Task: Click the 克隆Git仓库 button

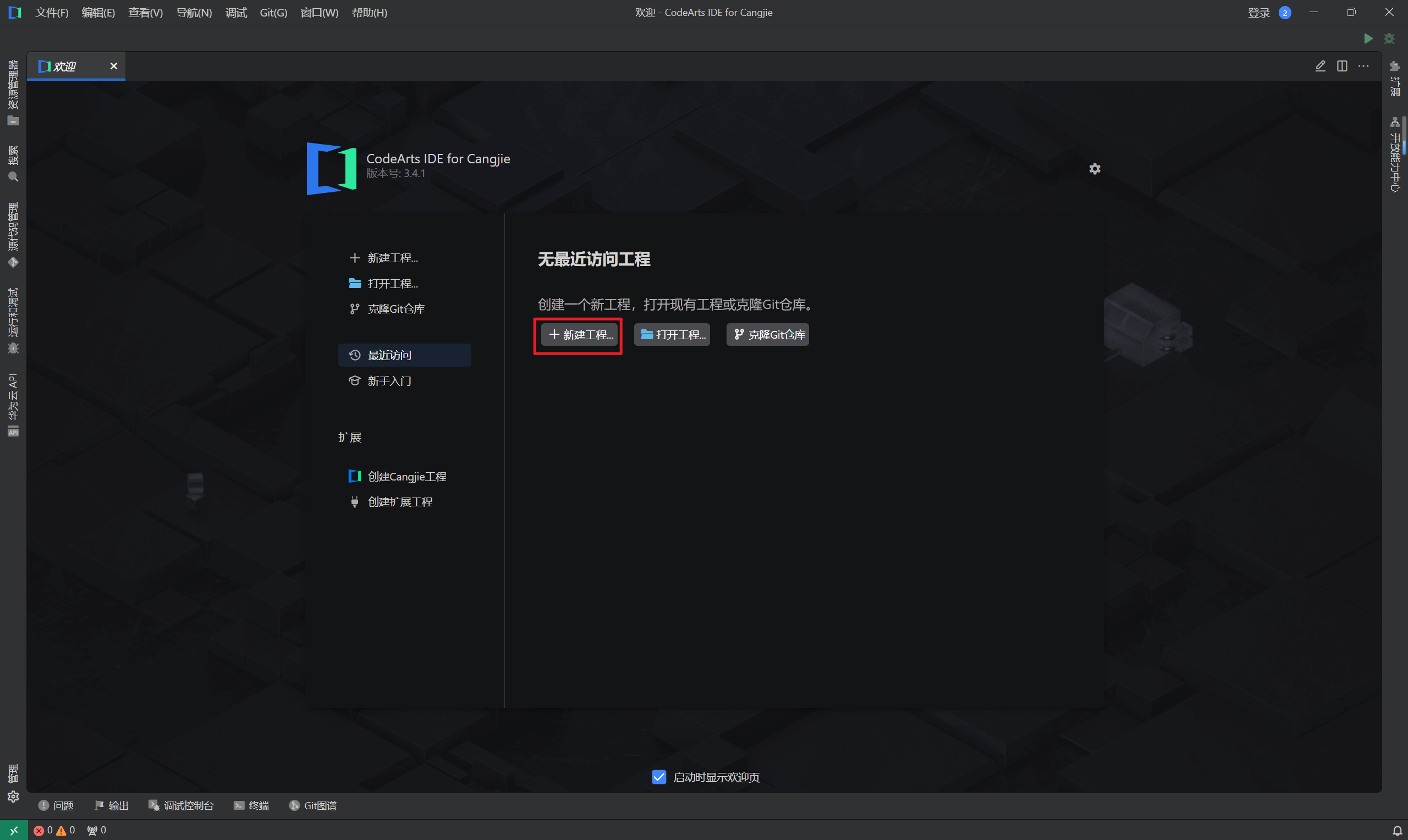Action: click(768, 335)
